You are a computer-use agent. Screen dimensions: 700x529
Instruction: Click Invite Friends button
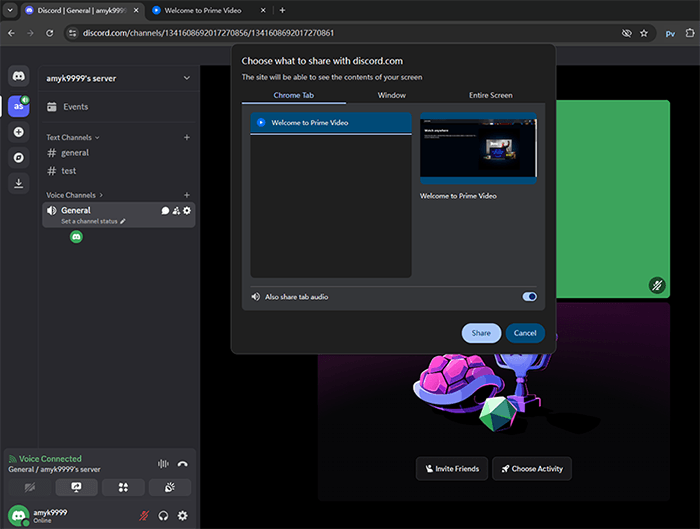click(x=452, y=469)
